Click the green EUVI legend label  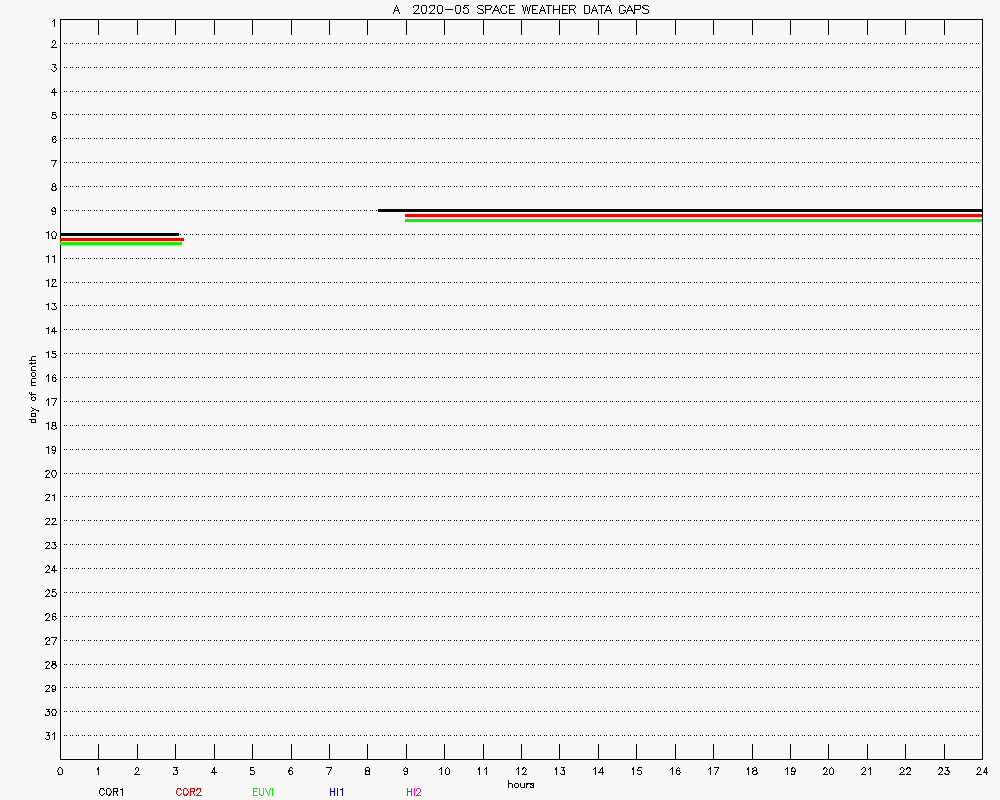pos(263,792)
